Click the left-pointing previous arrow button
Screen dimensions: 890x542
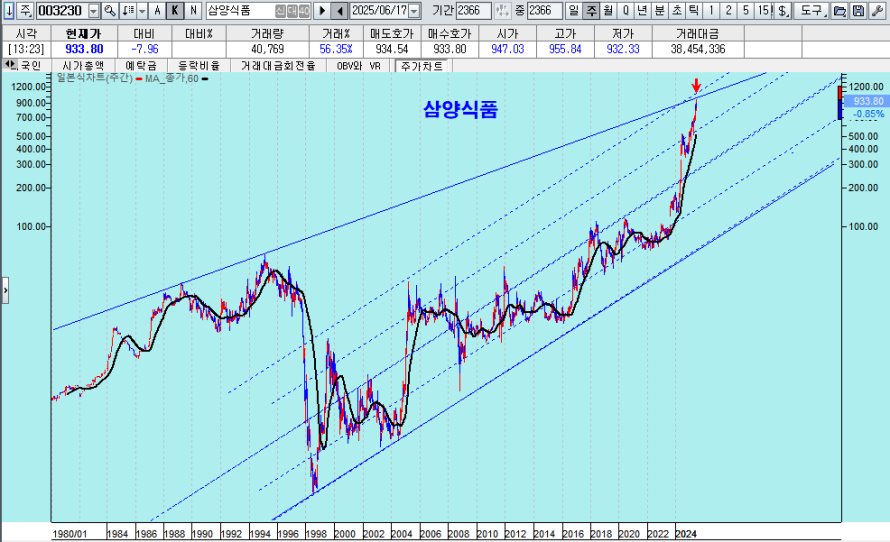[339, 10]
